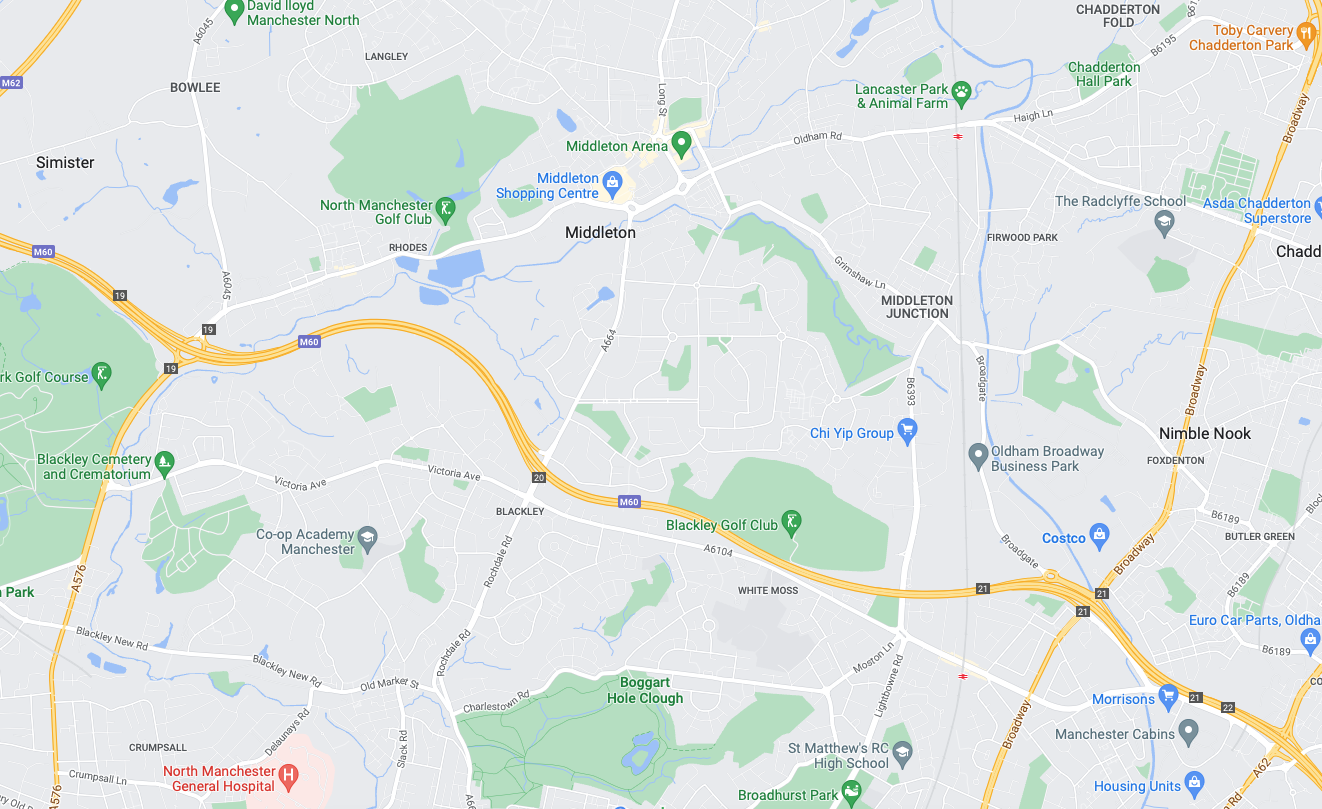This screenshot has width=1322, height=809.
Task: Open the North Manchester Golf Club pin
Action: 446,209
